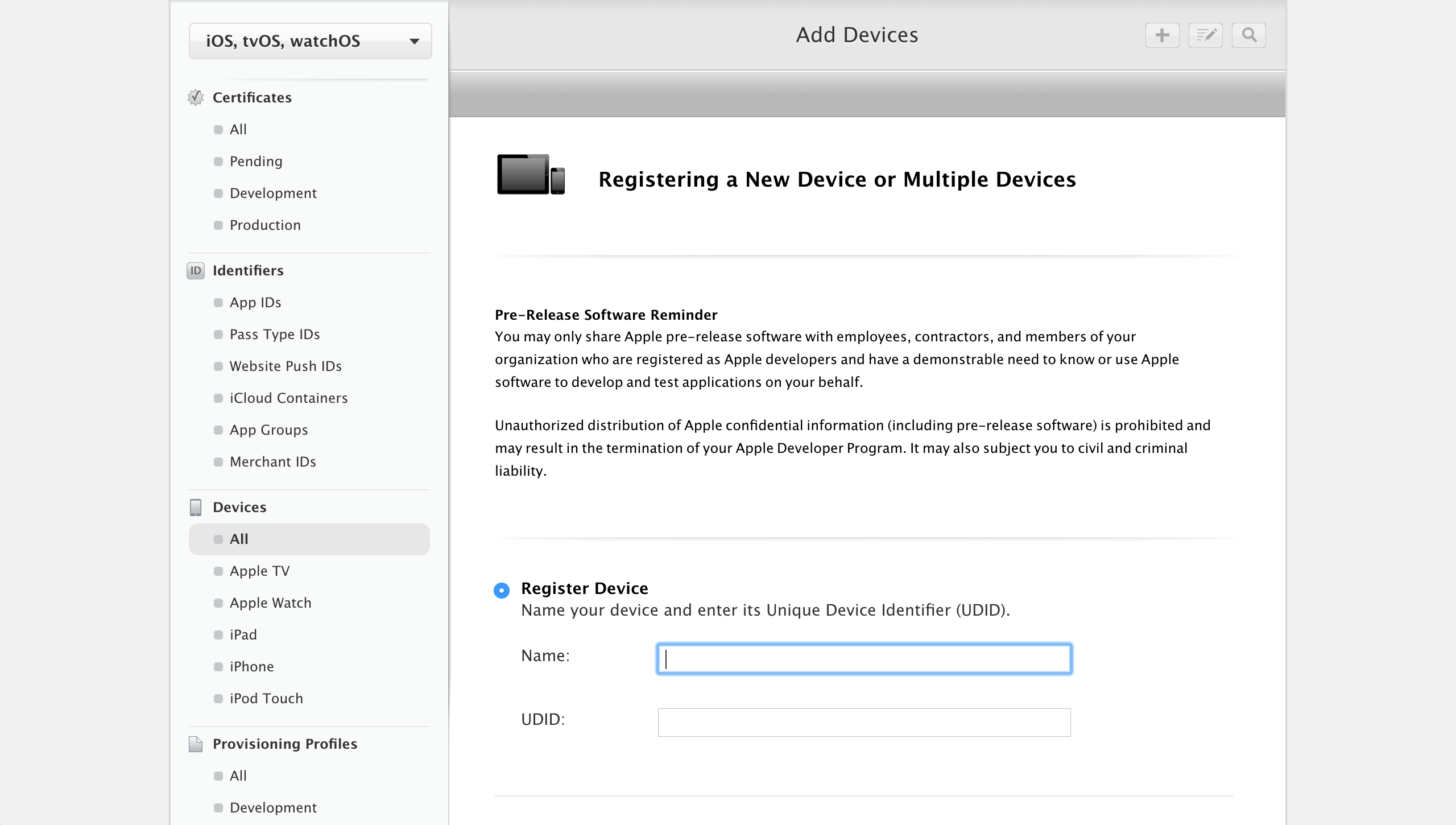Open the search magnifier icon
This screenshot has height=825, width=1456.
click(x=1248, y=35)
